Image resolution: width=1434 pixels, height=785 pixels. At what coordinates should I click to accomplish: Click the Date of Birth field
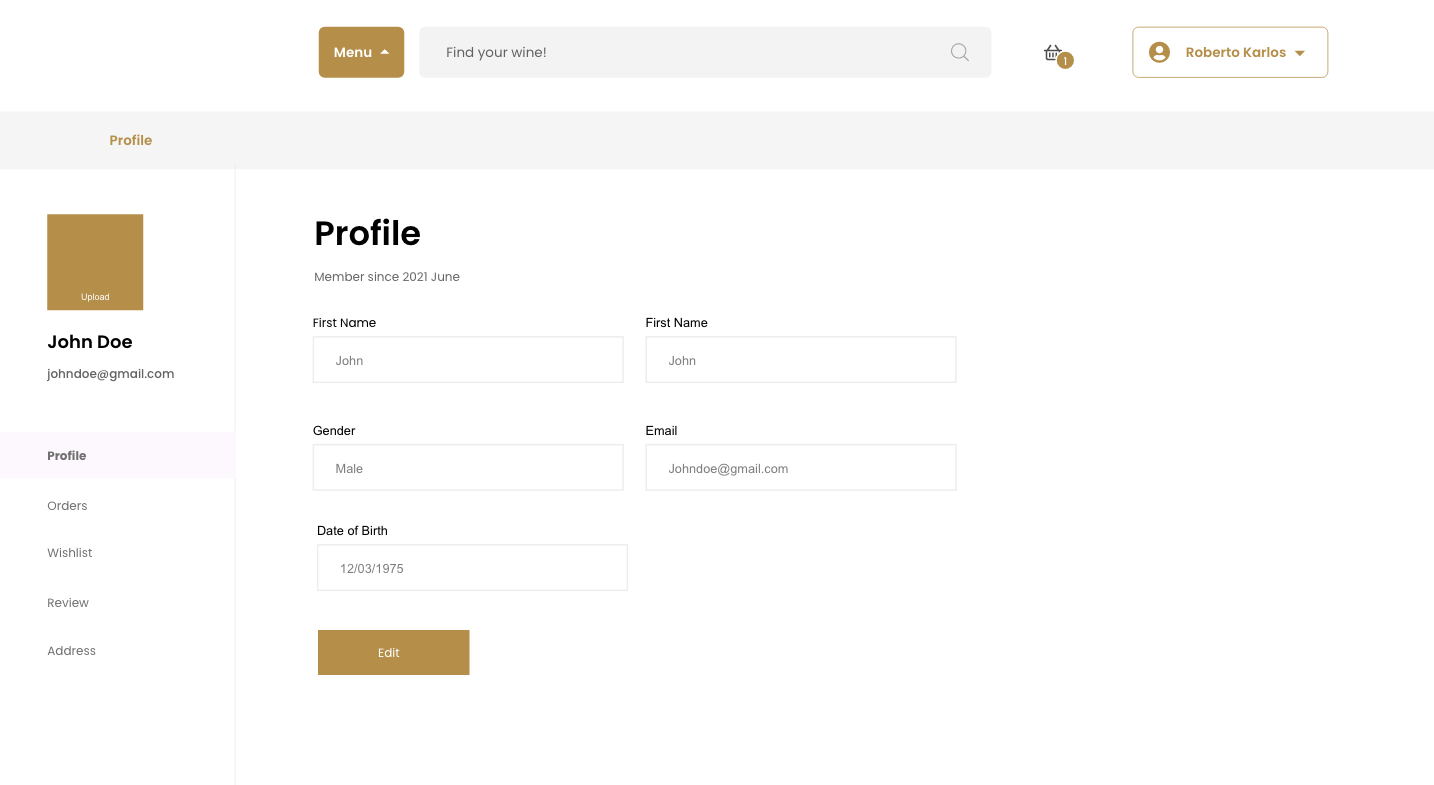point(472,568)
